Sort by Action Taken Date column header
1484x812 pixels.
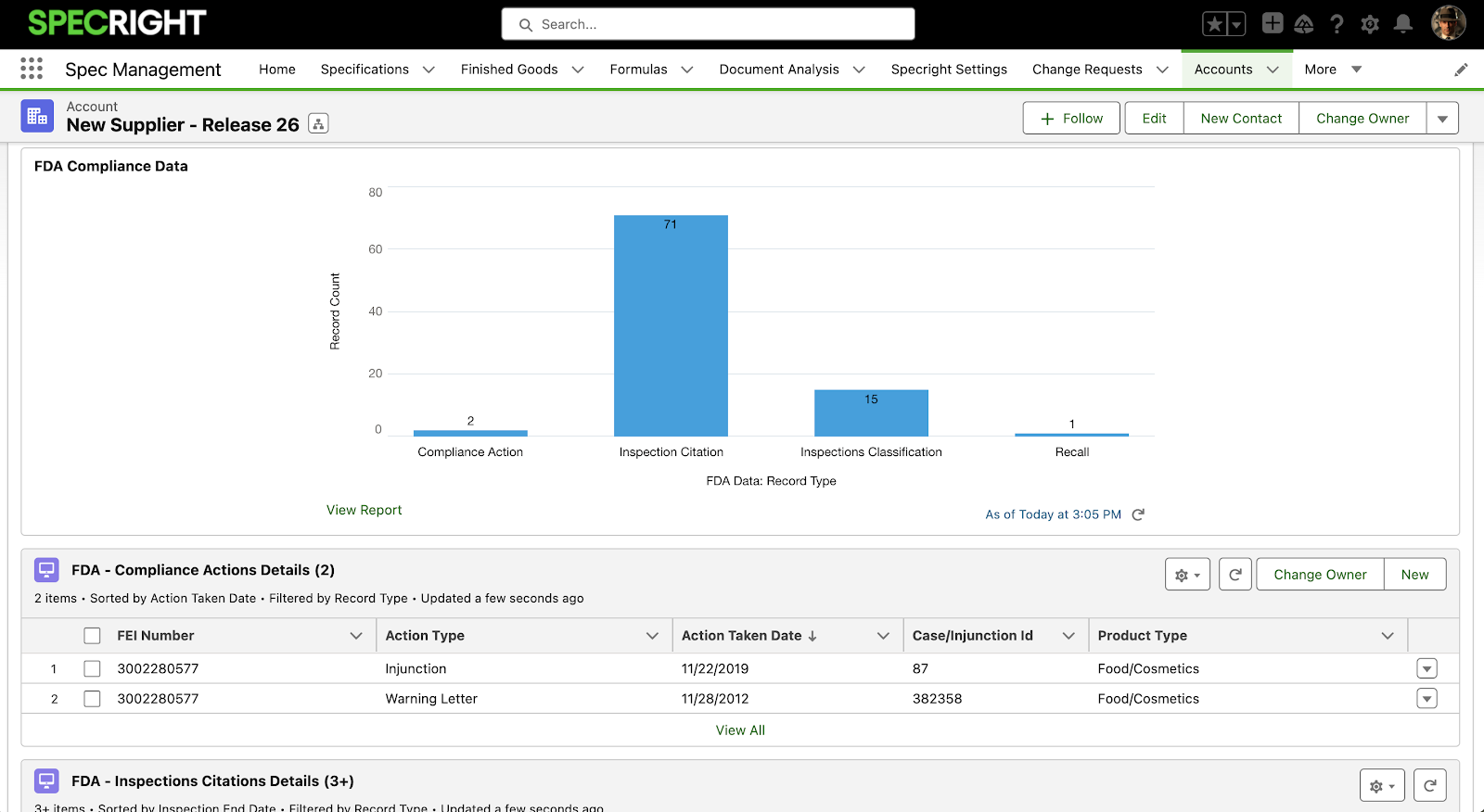pos(749,636)
